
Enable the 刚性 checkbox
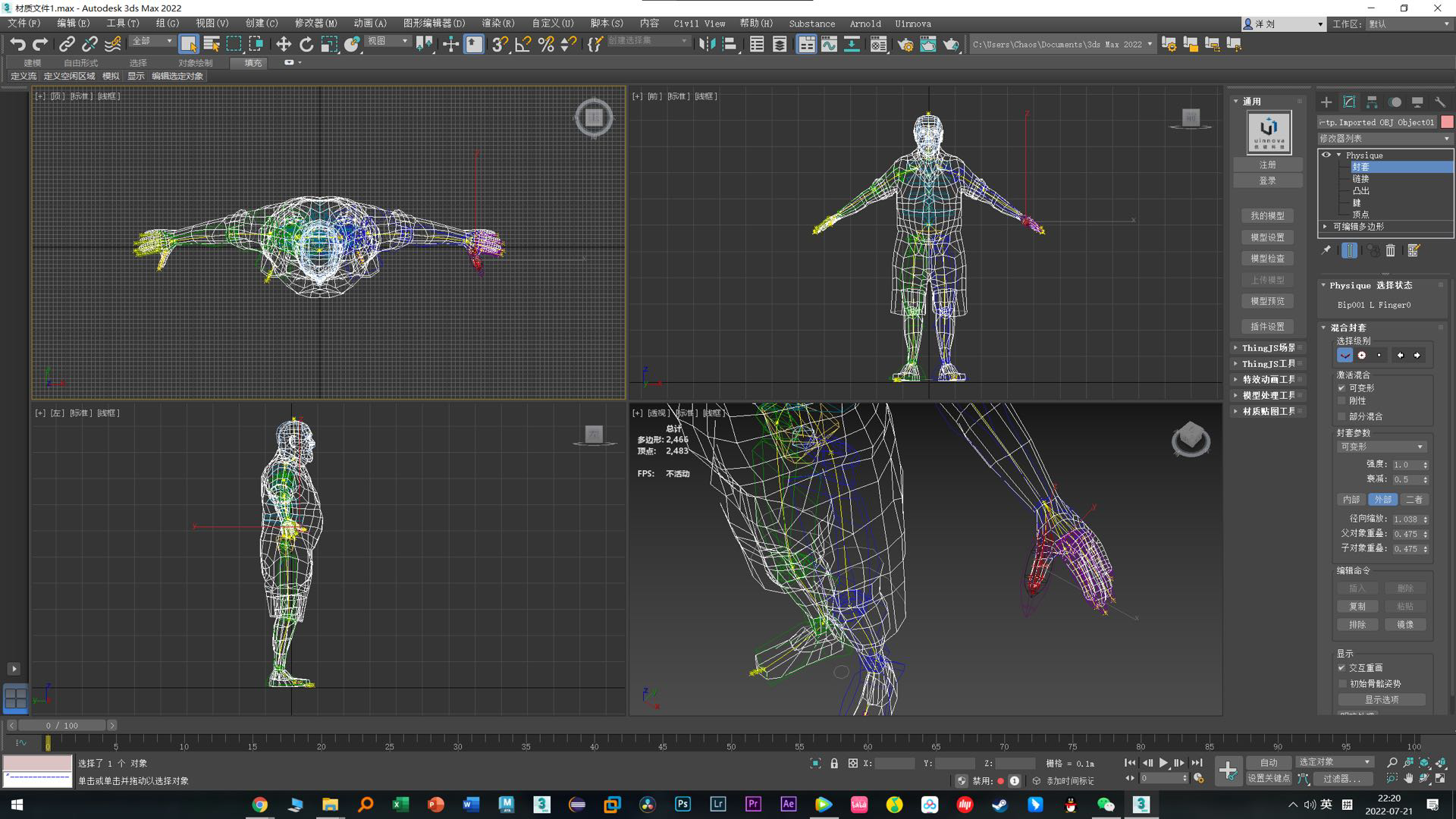coord(1341,401)
